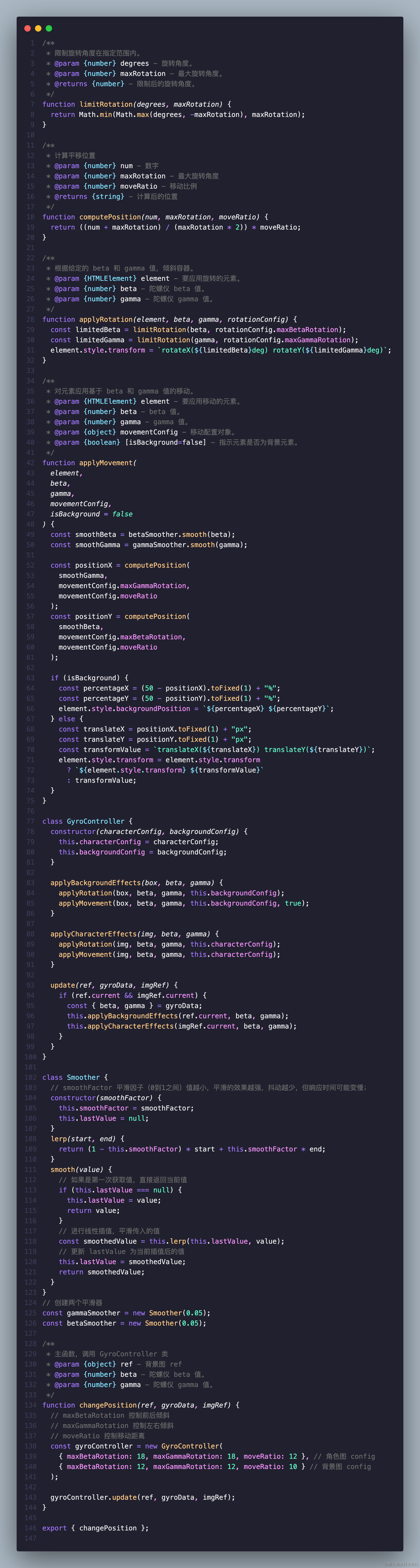Click the green maximize dot of the code window

pos(49,29)
